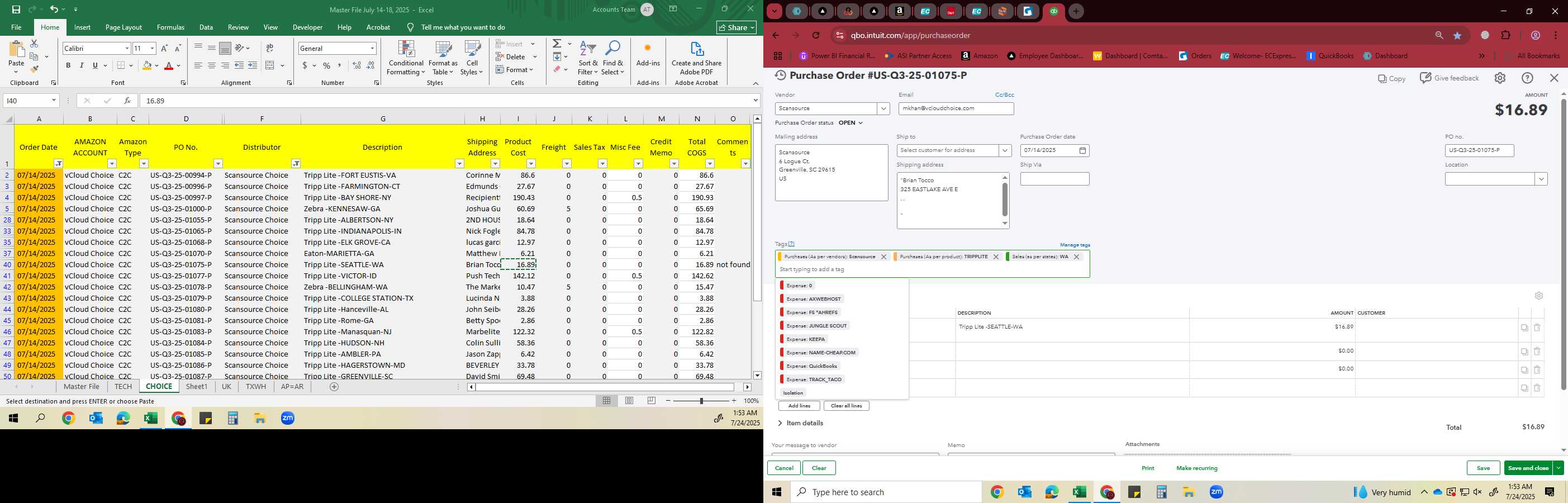Click the Save button in QuickBooks
Viewport: 1568px width, 503px height.
pyautogui.click(x=1483, y=468)
